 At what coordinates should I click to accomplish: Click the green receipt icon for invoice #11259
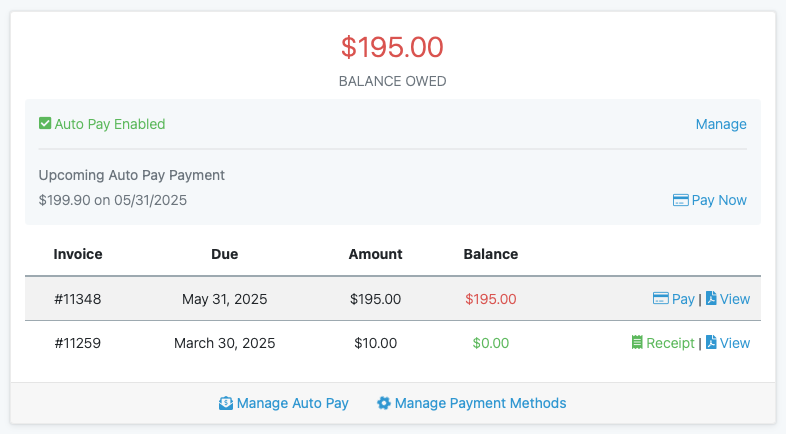click(x=636, y=343)
